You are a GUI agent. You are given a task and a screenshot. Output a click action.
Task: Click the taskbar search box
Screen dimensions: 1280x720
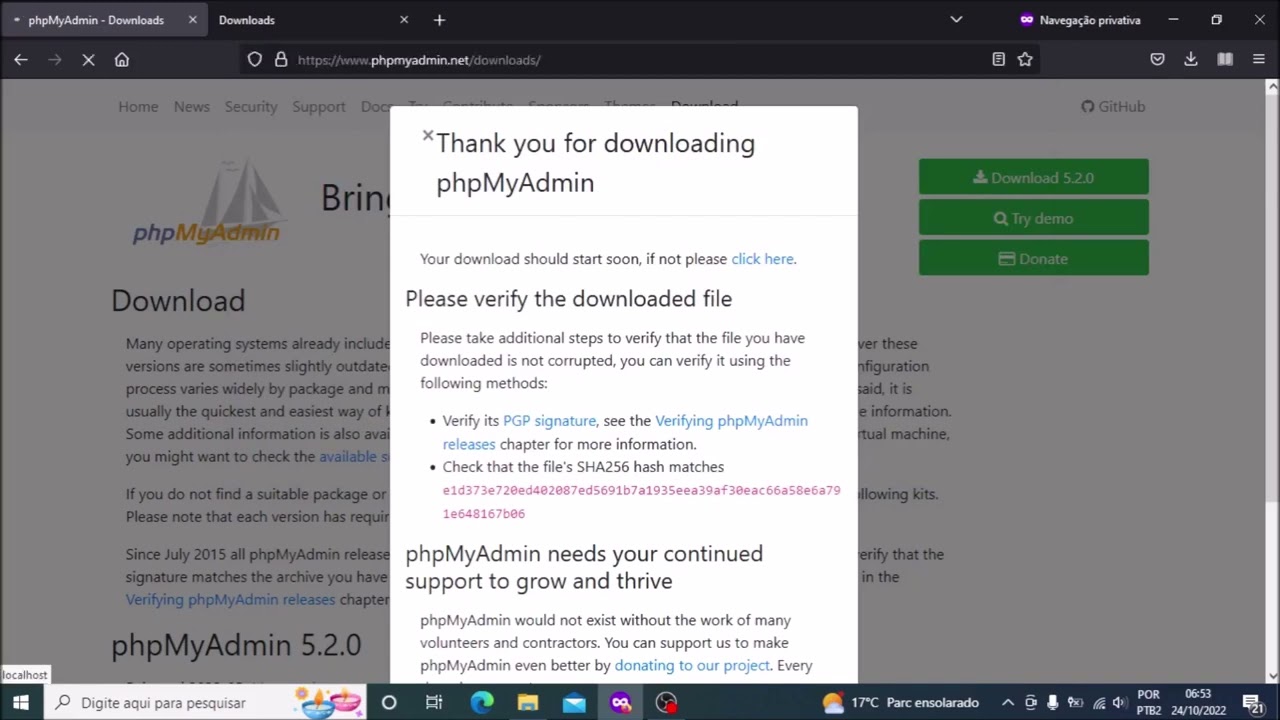pyautogui.click(x=205, y=703)
